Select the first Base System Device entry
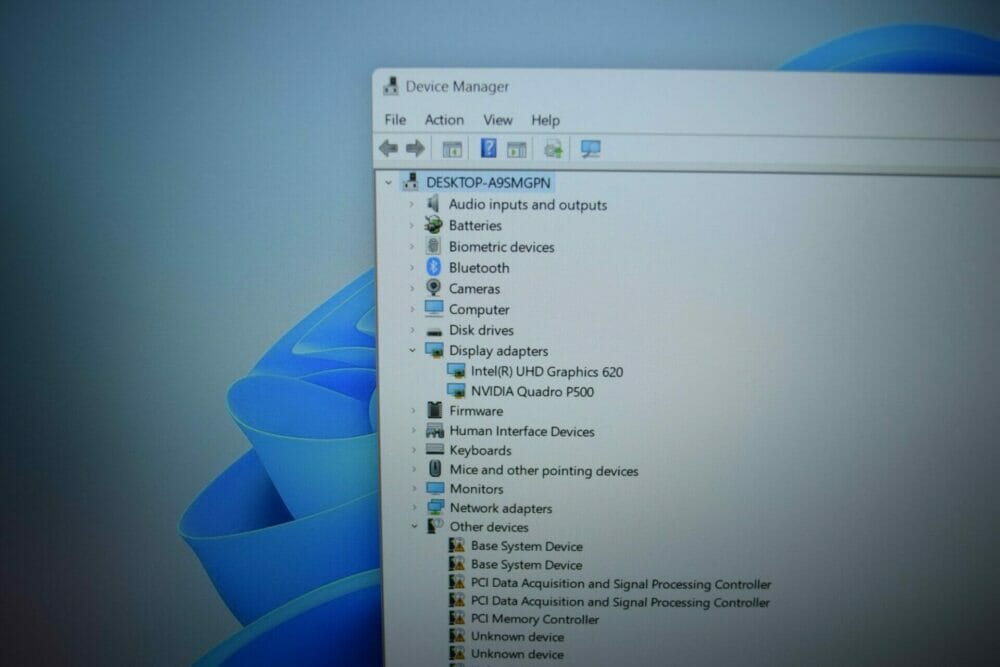Screen dimensions: 1000x667 527,546
